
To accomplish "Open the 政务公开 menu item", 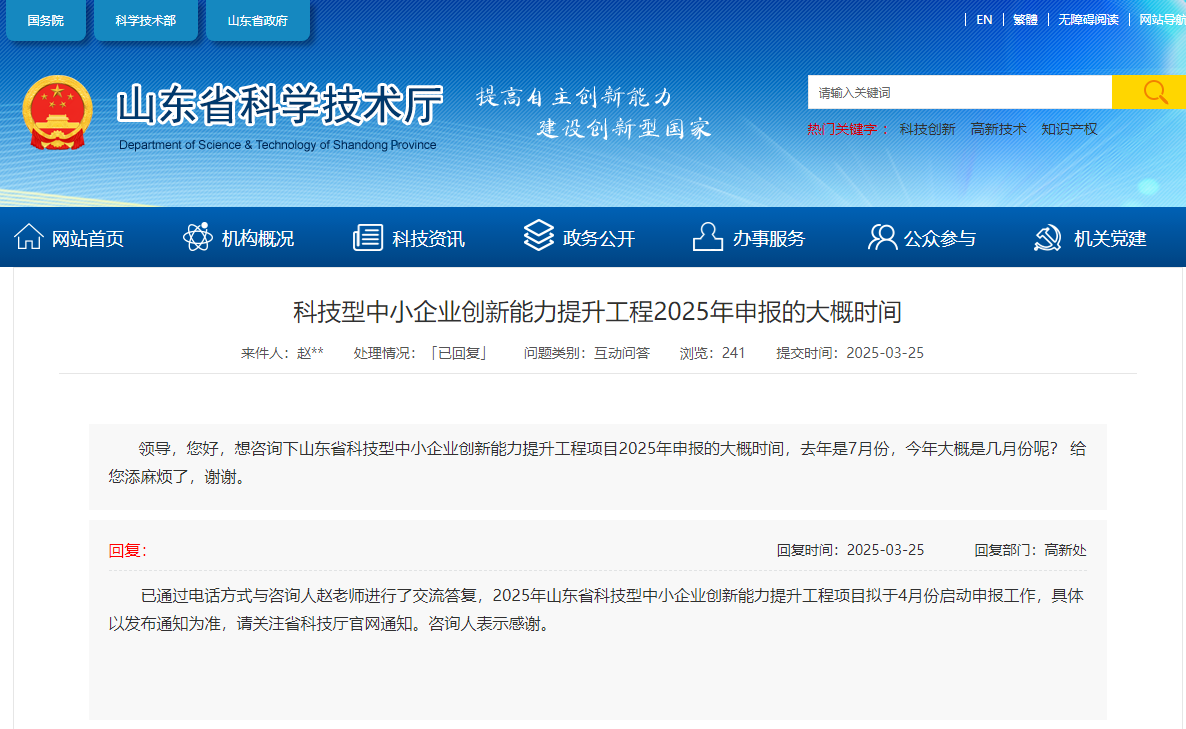I will pos(598,239).
